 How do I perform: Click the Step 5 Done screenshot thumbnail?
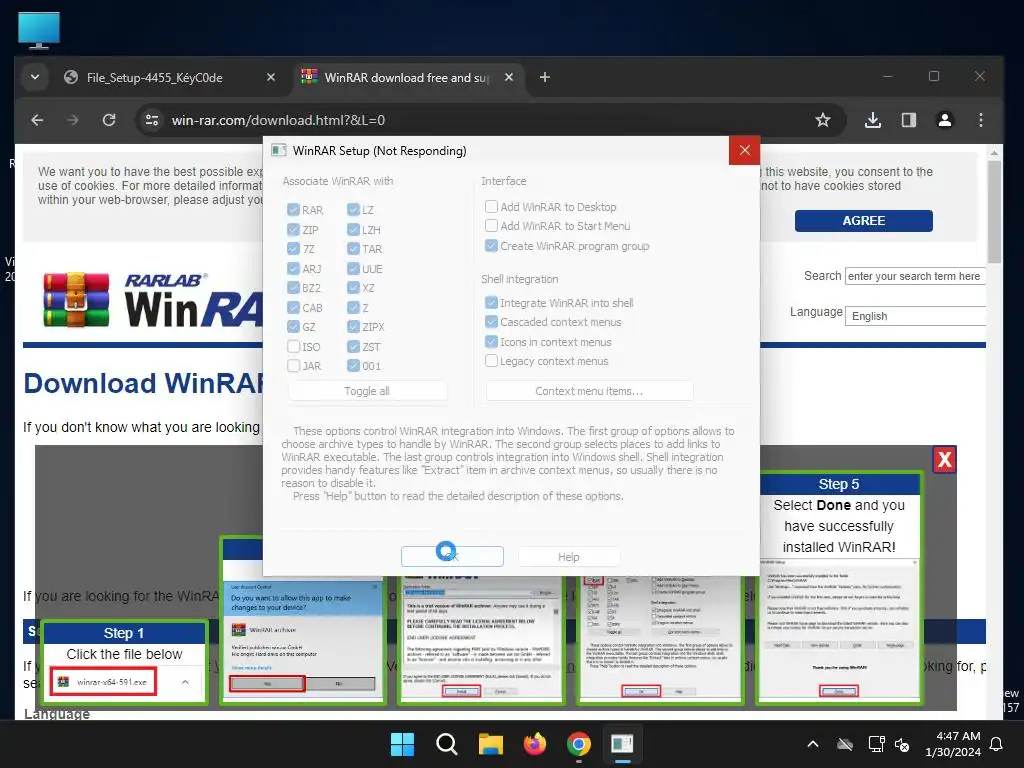tap(839, 630)
